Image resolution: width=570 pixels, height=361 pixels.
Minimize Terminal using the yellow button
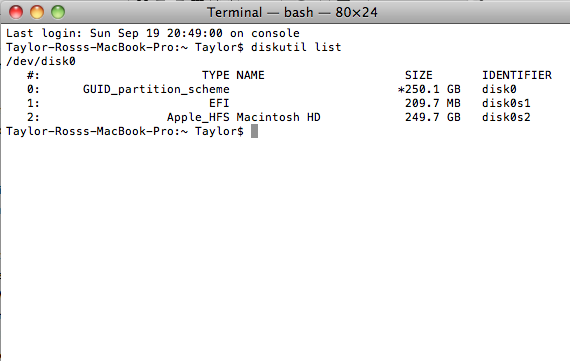pos(37,12)
